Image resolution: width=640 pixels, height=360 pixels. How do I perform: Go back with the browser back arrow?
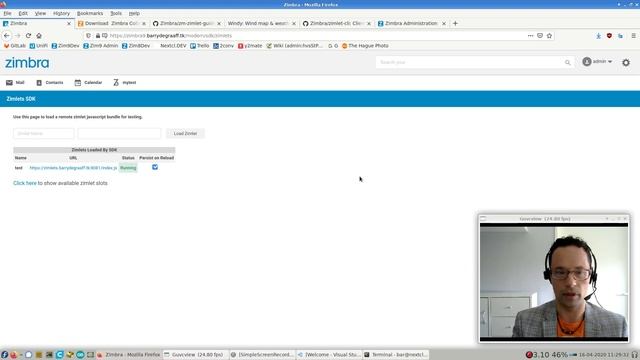click(7, 36)
